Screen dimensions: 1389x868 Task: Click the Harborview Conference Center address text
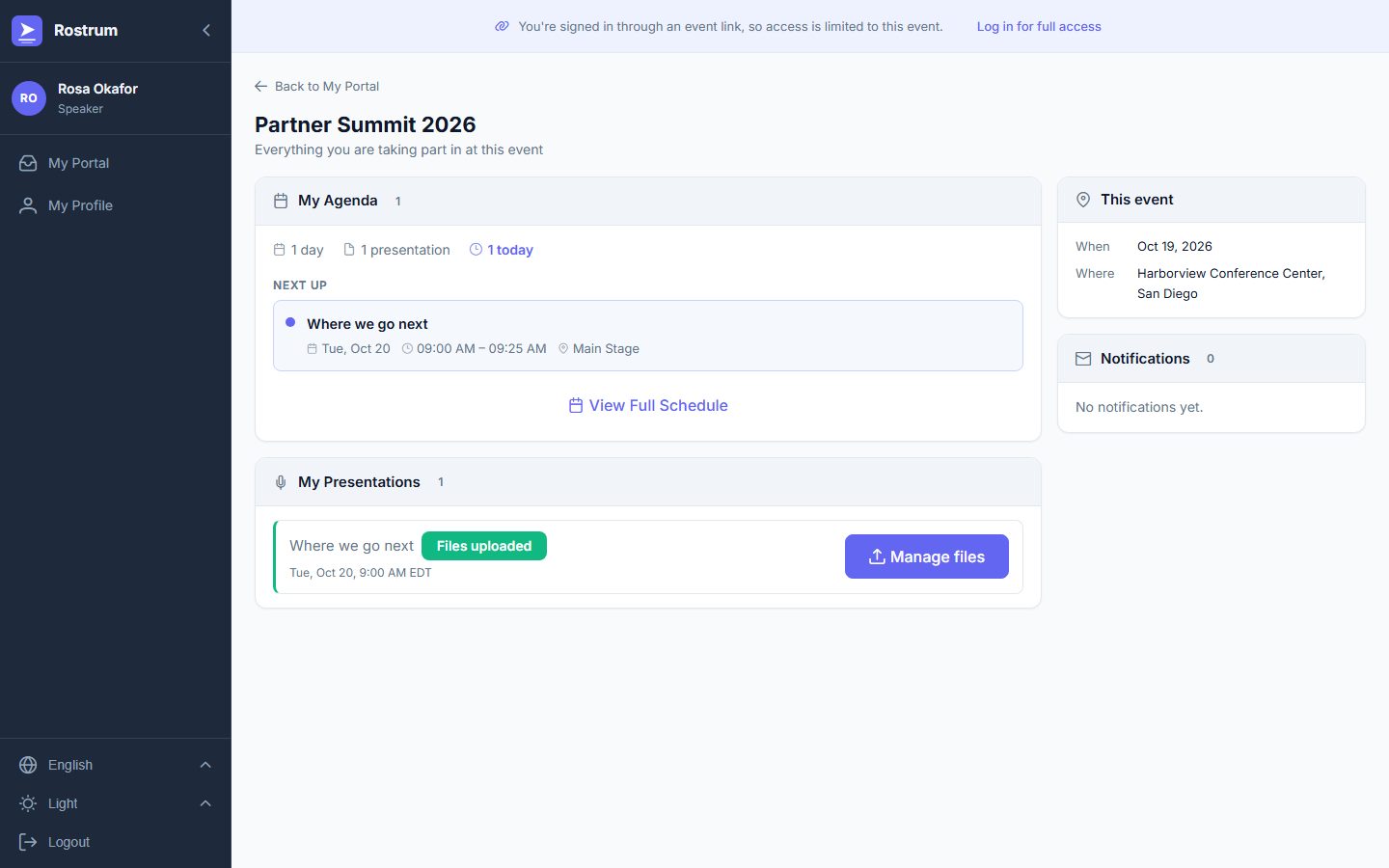[1231, 284]
